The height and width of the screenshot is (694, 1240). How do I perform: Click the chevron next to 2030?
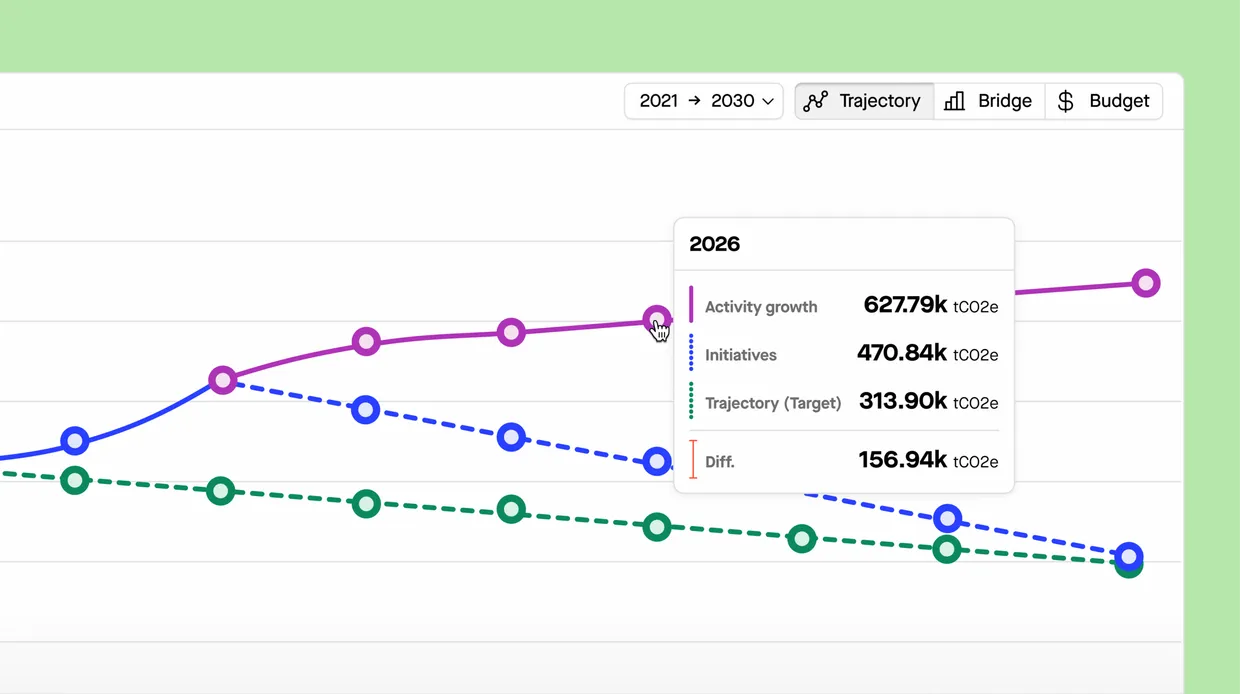(x=766, y=101)
